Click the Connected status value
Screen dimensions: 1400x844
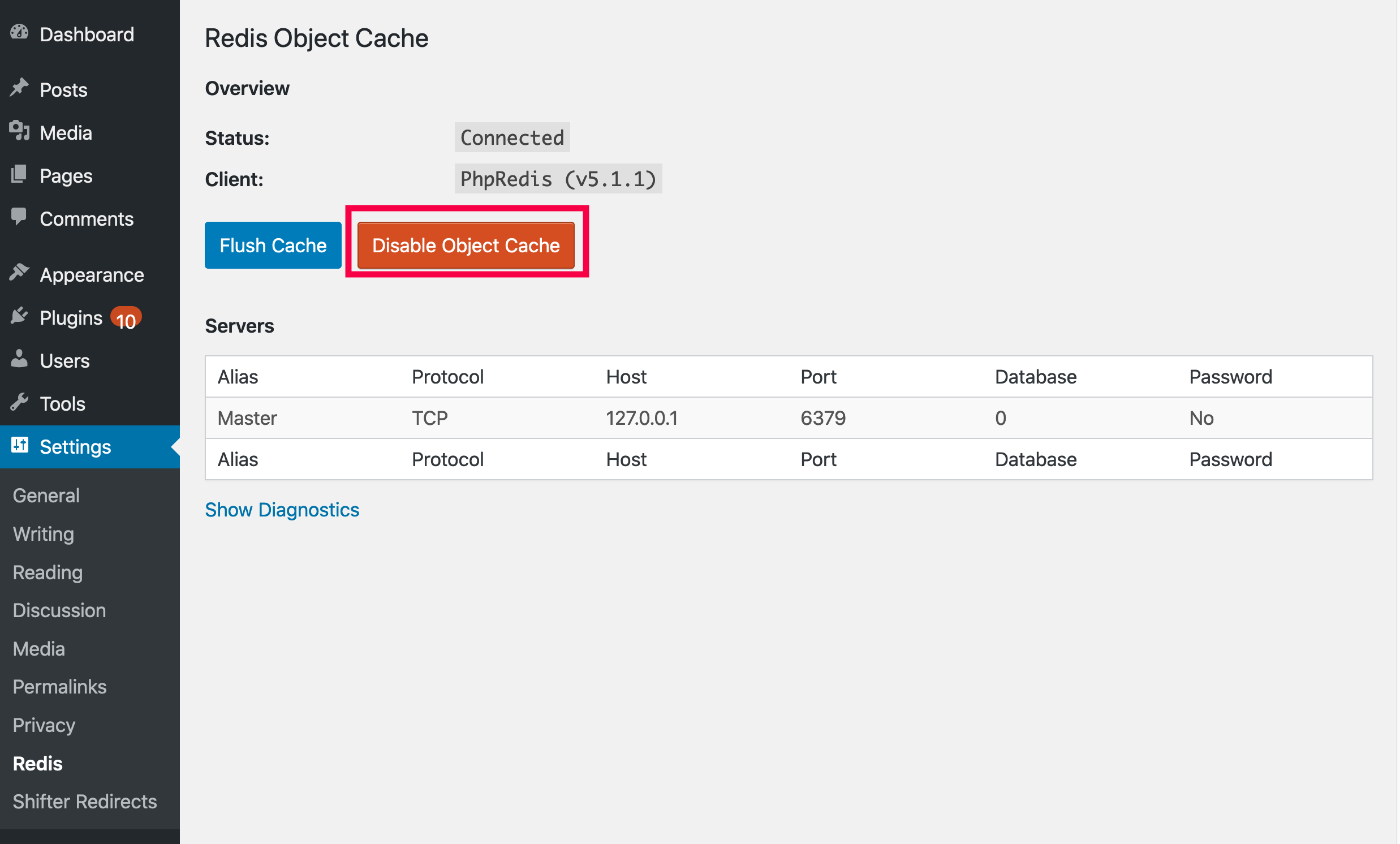tap(512, 137)
